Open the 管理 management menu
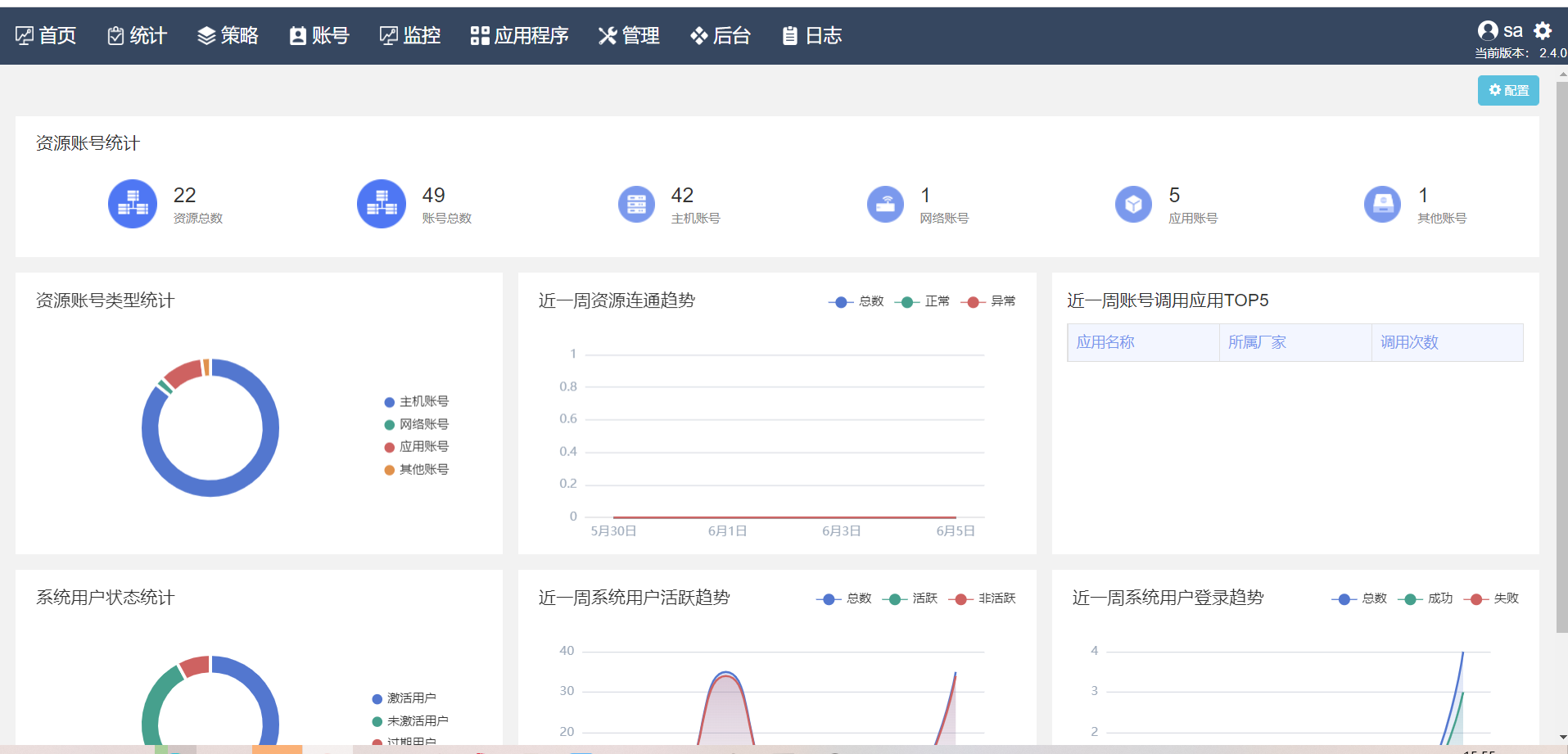This screenshot has width=1568, height=754. coord(629,35)
